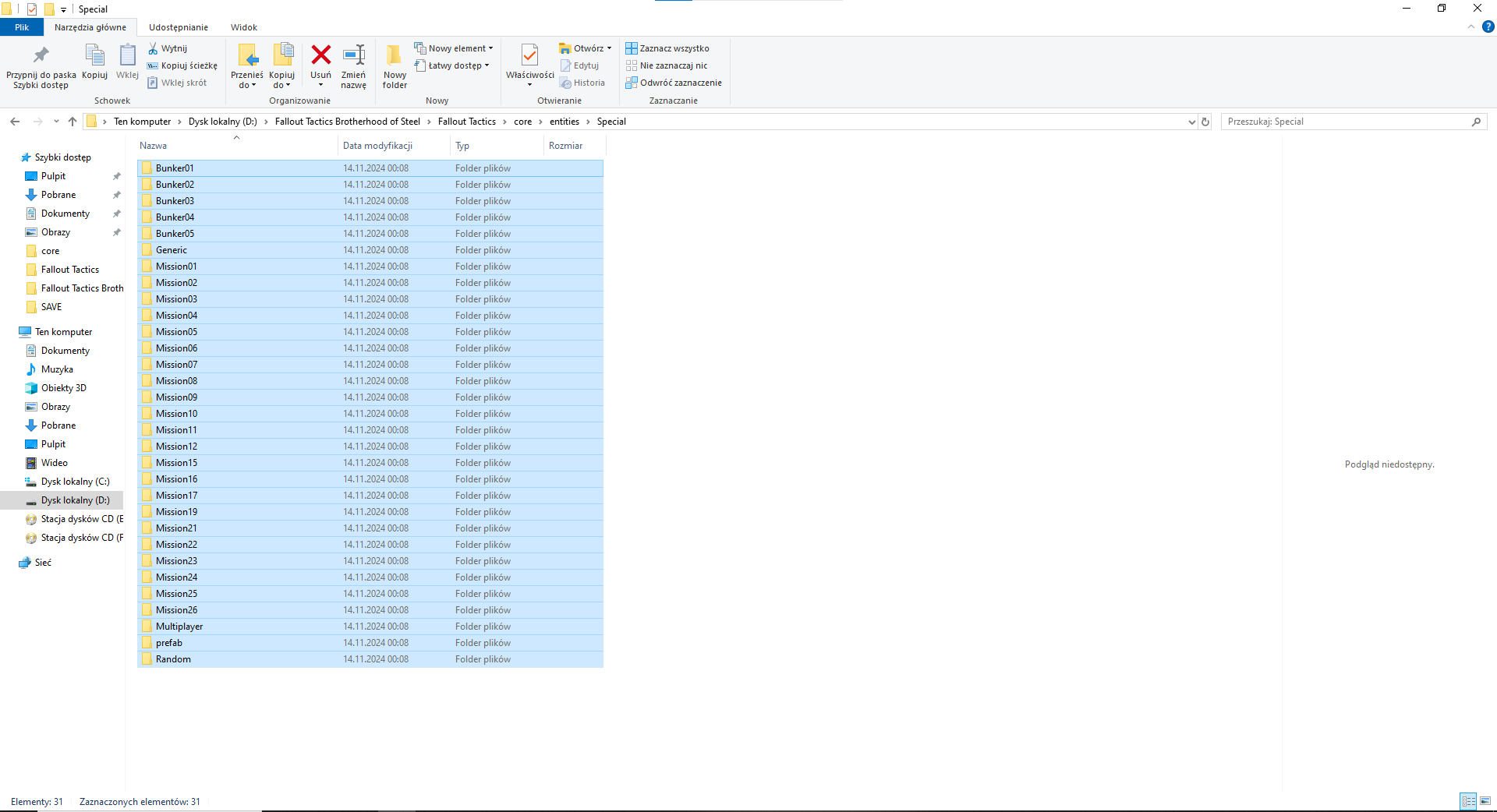
Task: Click Wklej skrót paste shortcut
Action: pos(178,83)
